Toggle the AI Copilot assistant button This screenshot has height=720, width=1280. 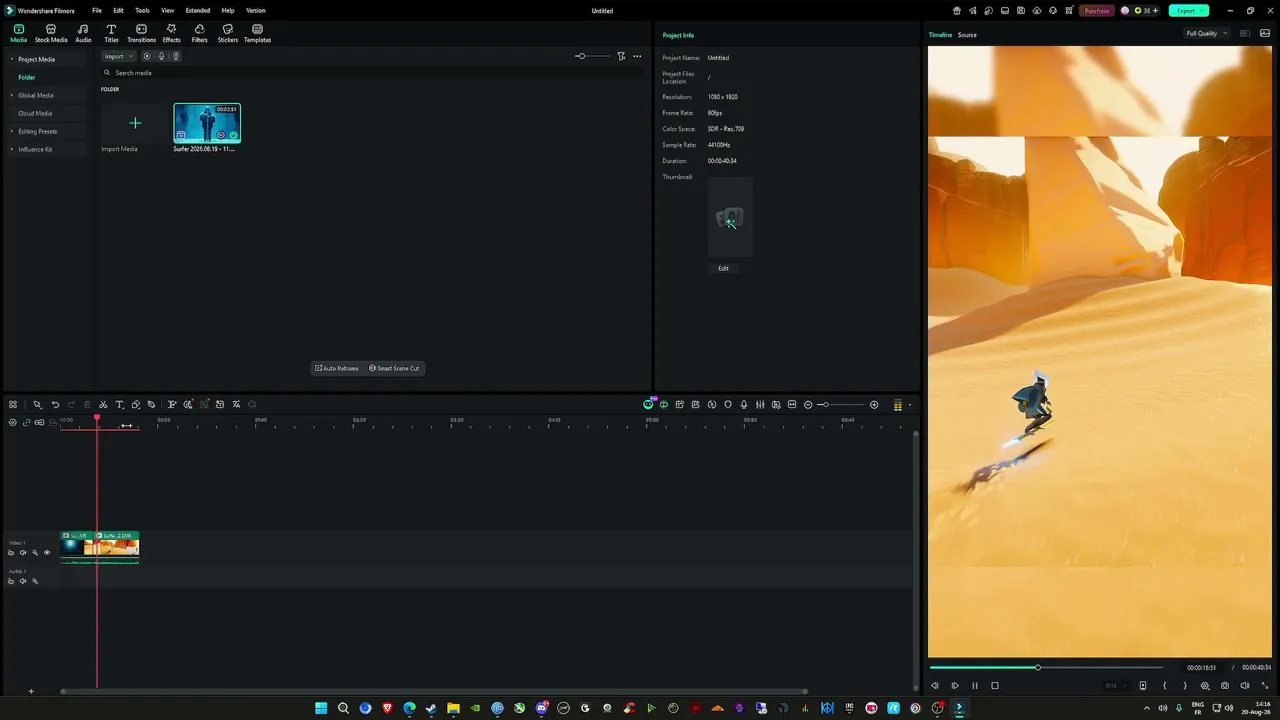(x=648, y=405)
